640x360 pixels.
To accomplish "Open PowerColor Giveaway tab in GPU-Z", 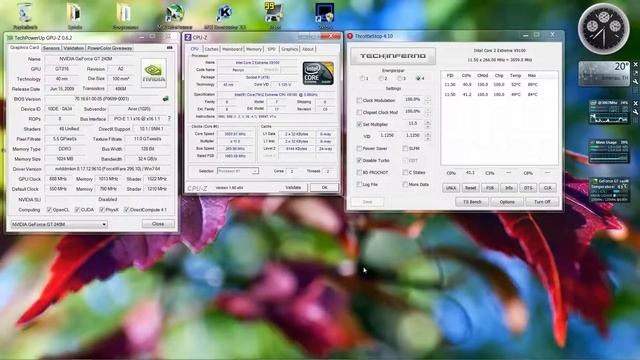I will (x=109, y=48).
